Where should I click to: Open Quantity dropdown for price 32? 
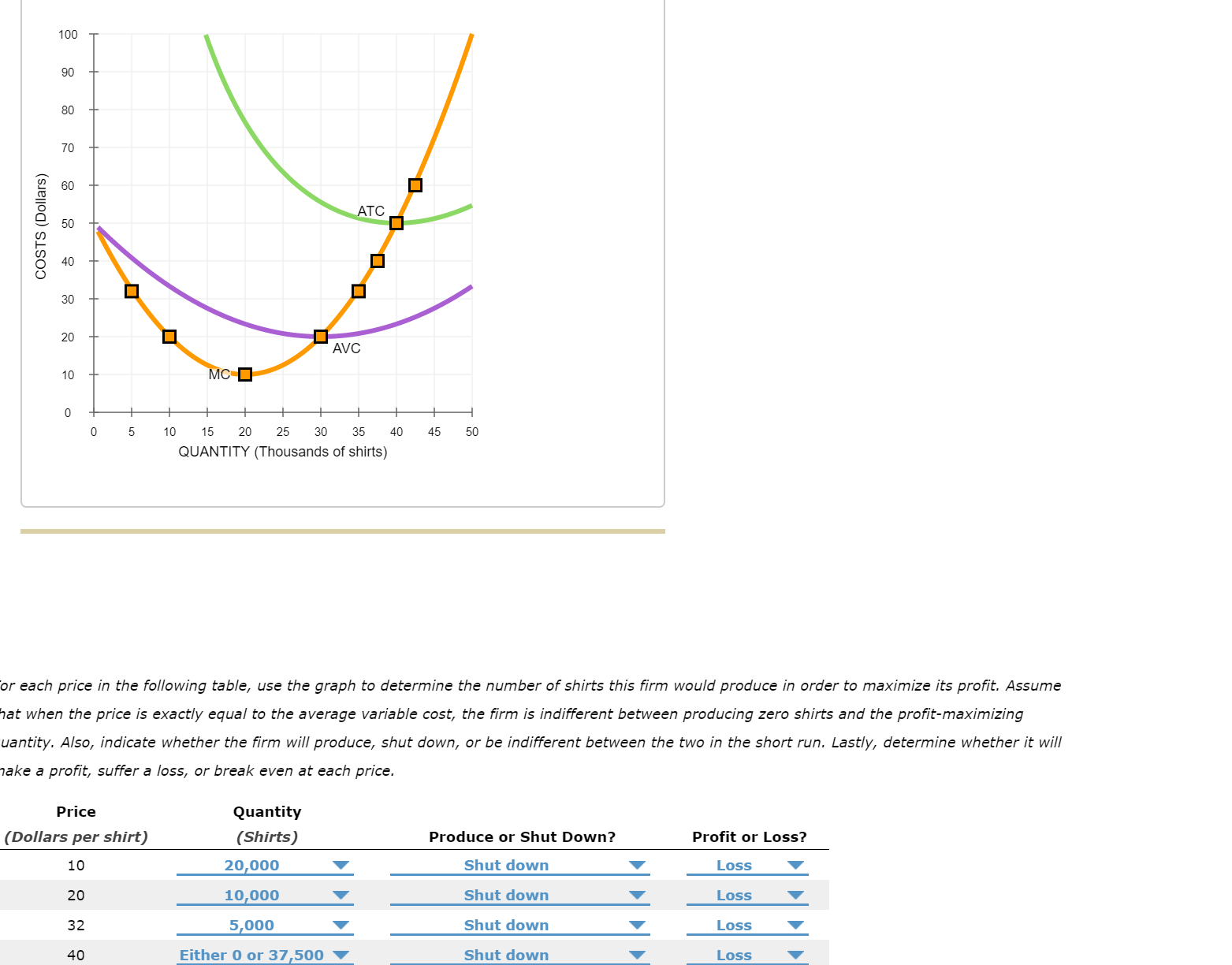(x=265, y=926)
